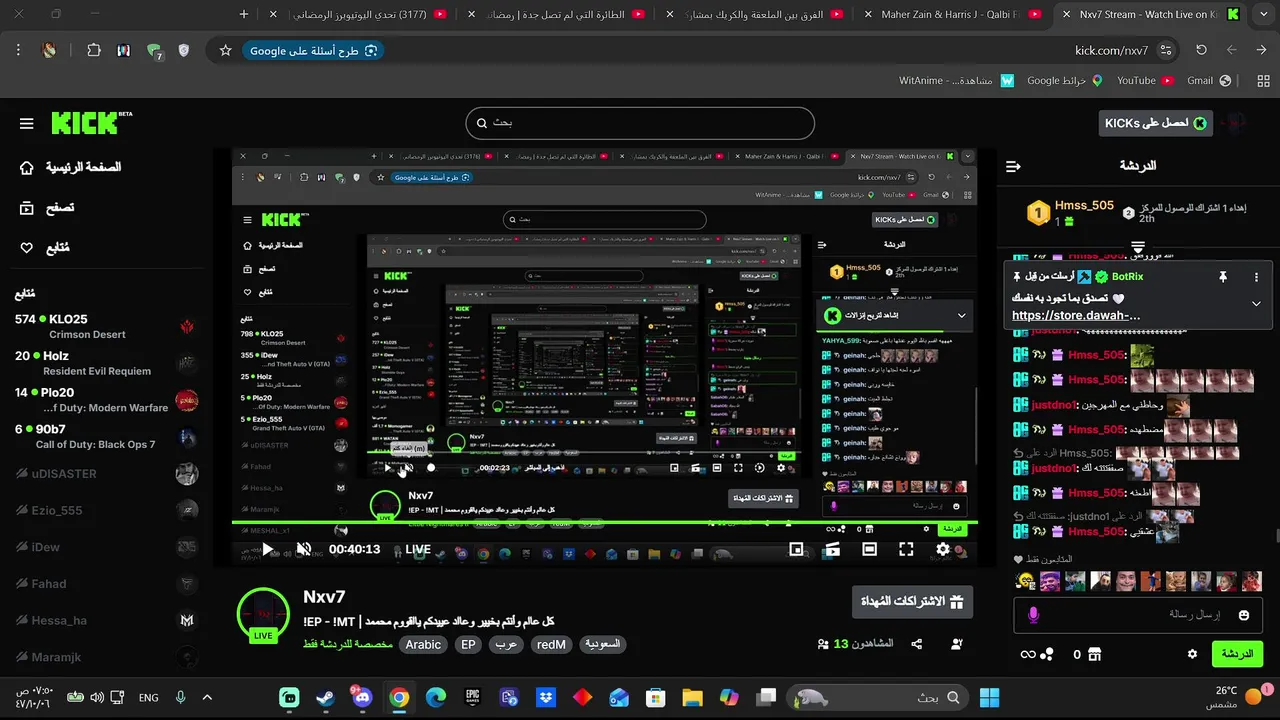Click the gifted subscriptions button

[912, 602]
